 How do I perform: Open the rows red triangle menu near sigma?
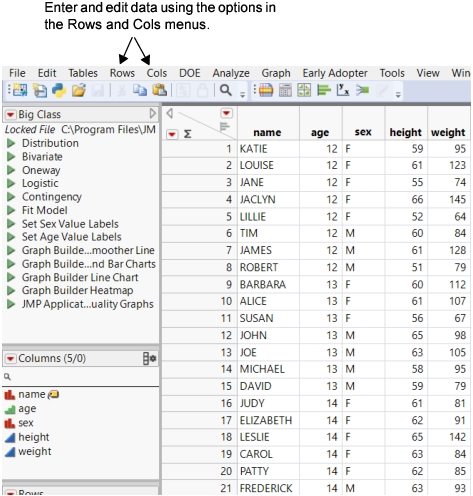172,134
